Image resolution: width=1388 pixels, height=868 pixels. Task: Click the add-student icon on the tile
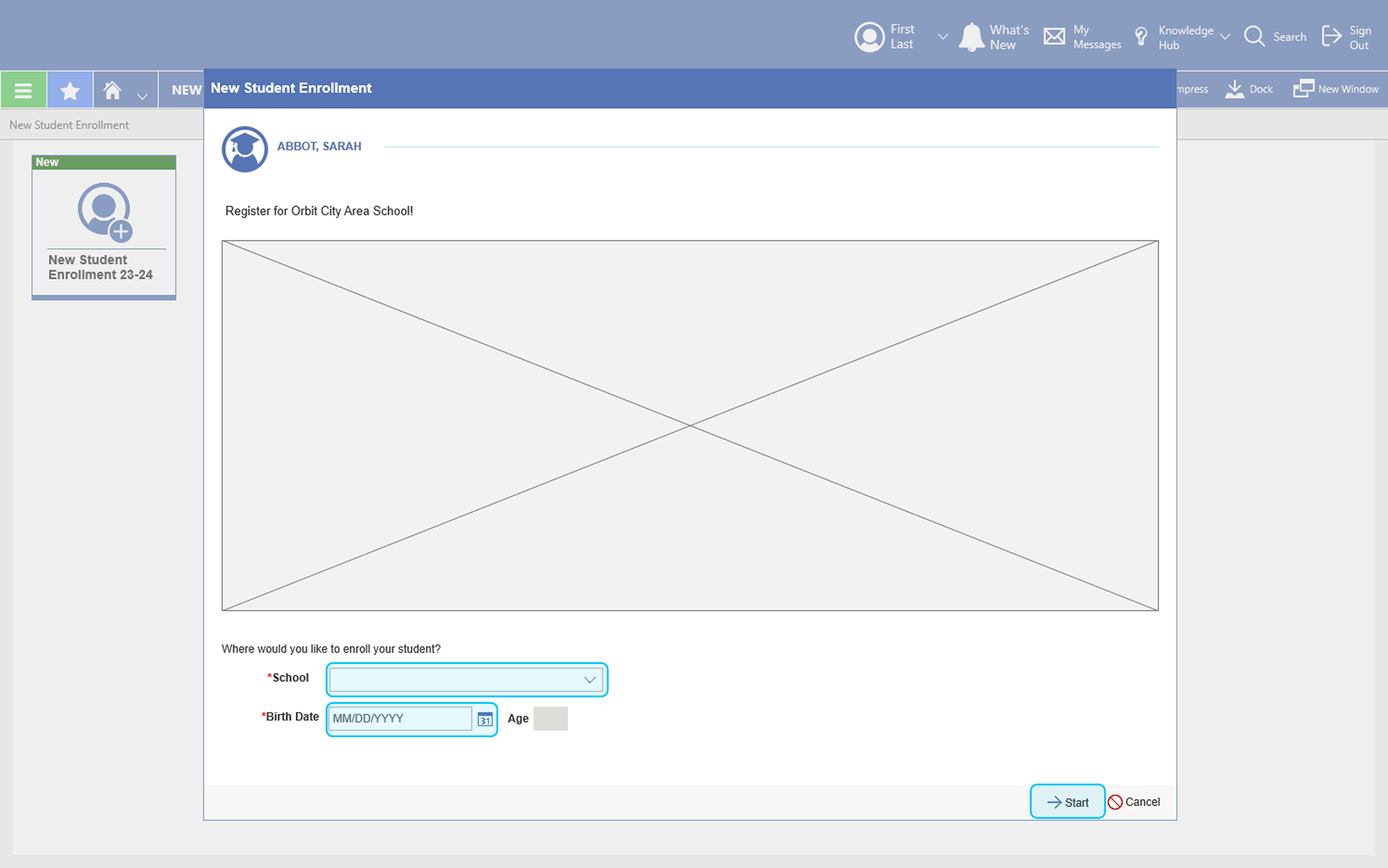pos(105,212)
